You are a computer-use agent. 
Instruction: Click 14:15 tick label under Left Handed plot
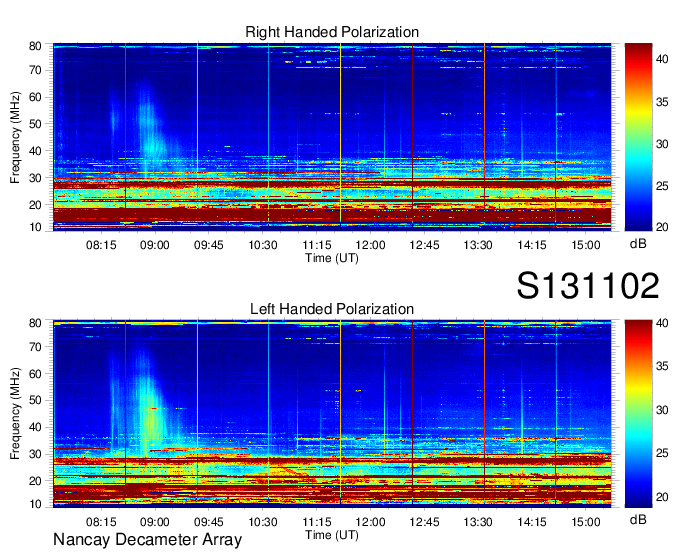pyautogui.click(x=532, y=522)
